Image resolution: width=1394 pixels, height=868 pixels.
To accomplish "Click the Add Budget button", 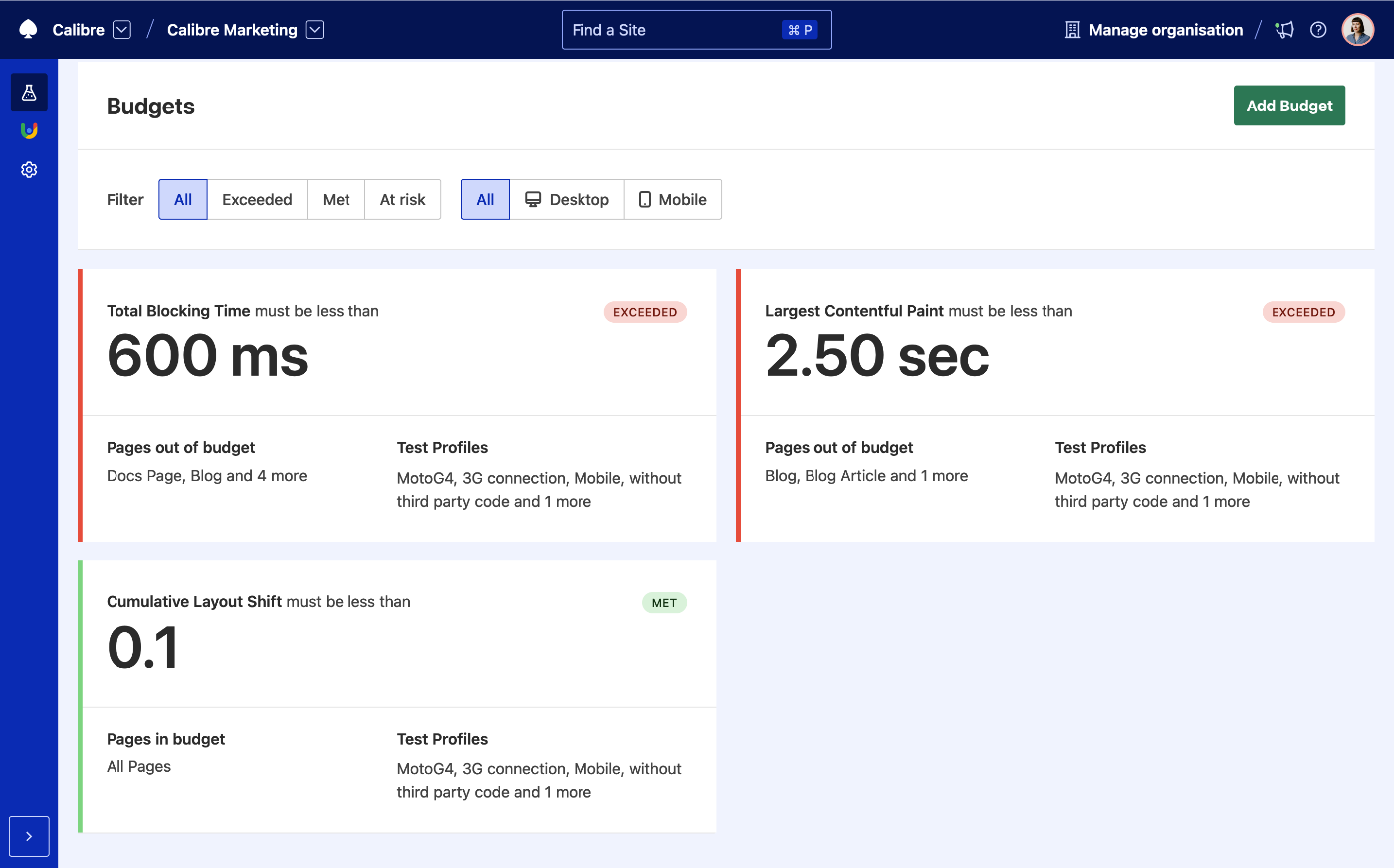I will pyautogui.click(x=1288, y=106).
